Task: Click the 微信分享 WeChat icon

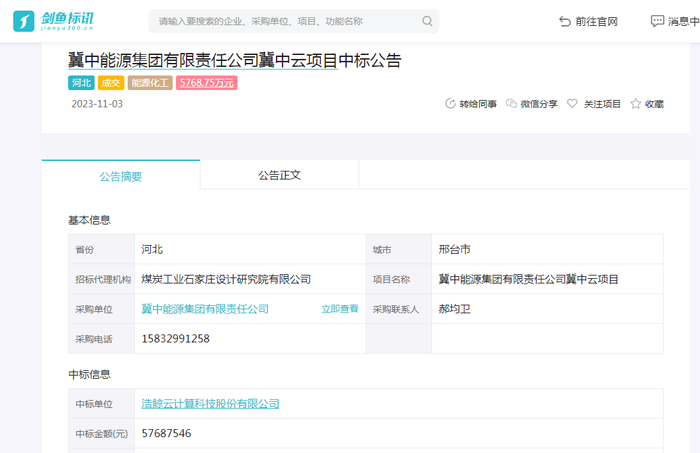Action: (511, 104)
